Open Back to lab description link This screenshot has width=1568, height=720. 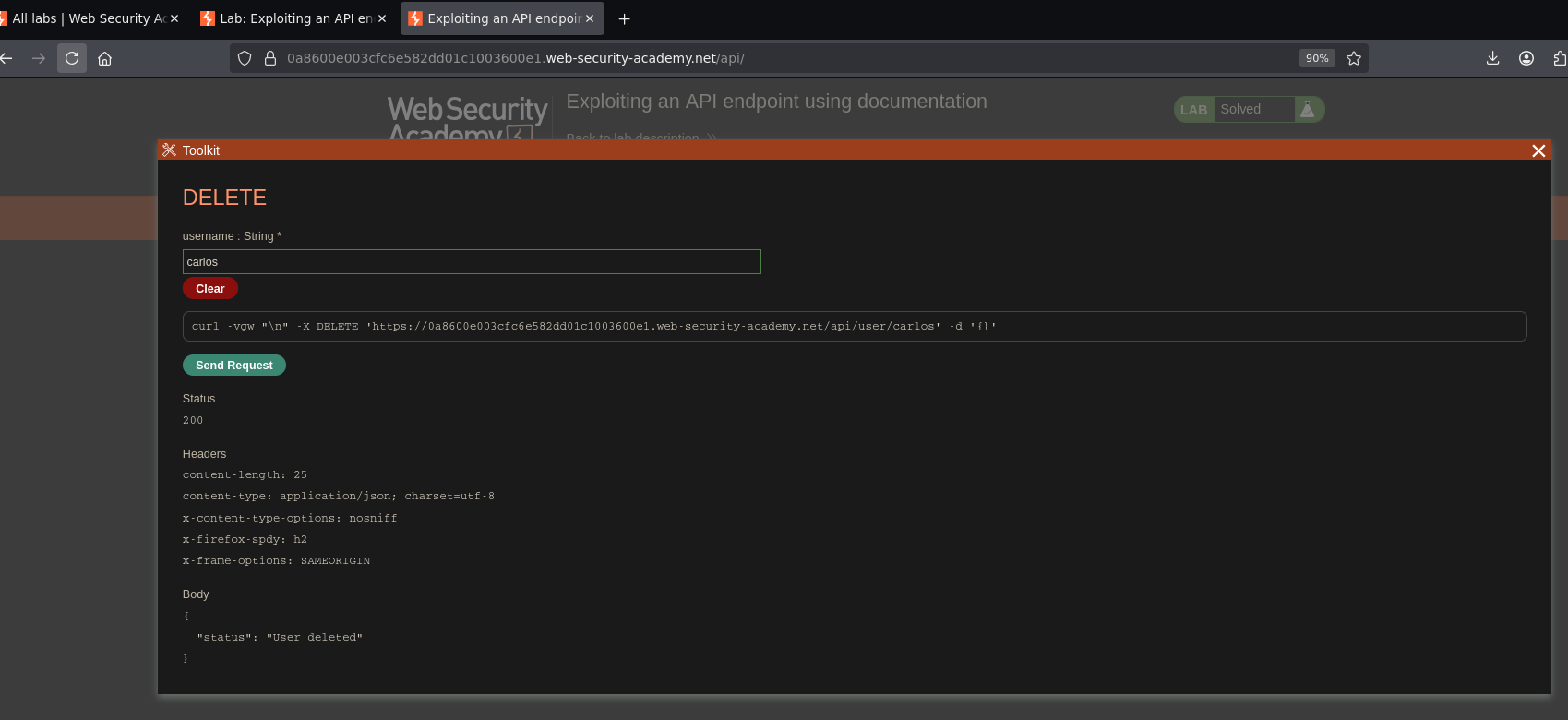tap(640, 138)
